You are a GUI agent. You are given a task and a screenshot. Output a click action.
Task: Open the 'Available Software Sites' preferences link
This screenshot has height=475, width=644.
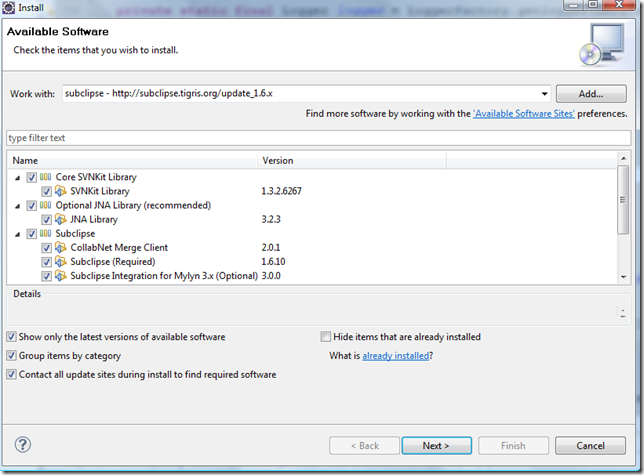(x=524, y=114)
